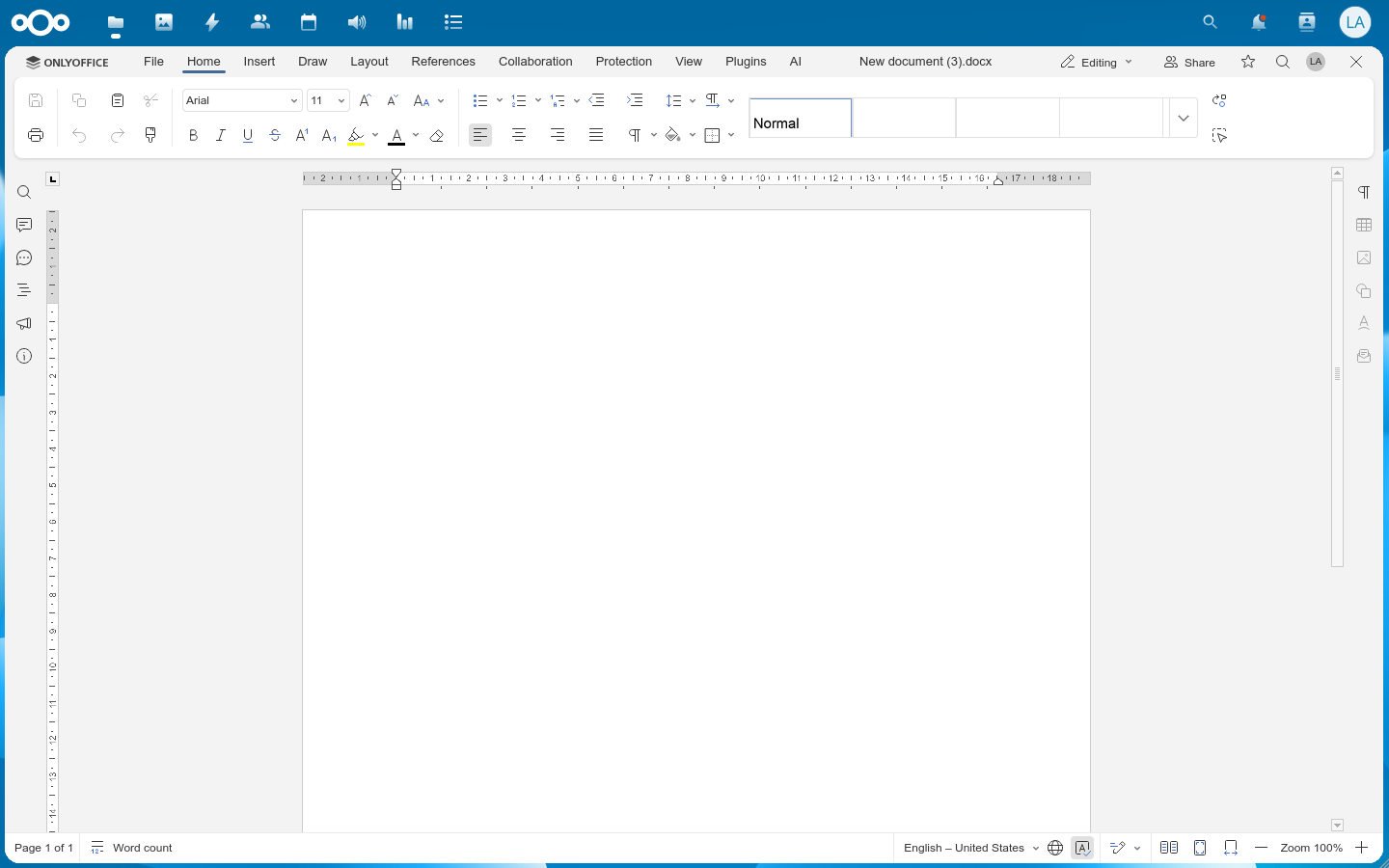The width and height of the screenshot is (1389, 868).
Task: Open Nextcloud Calendar app icon
Action: 309,22
